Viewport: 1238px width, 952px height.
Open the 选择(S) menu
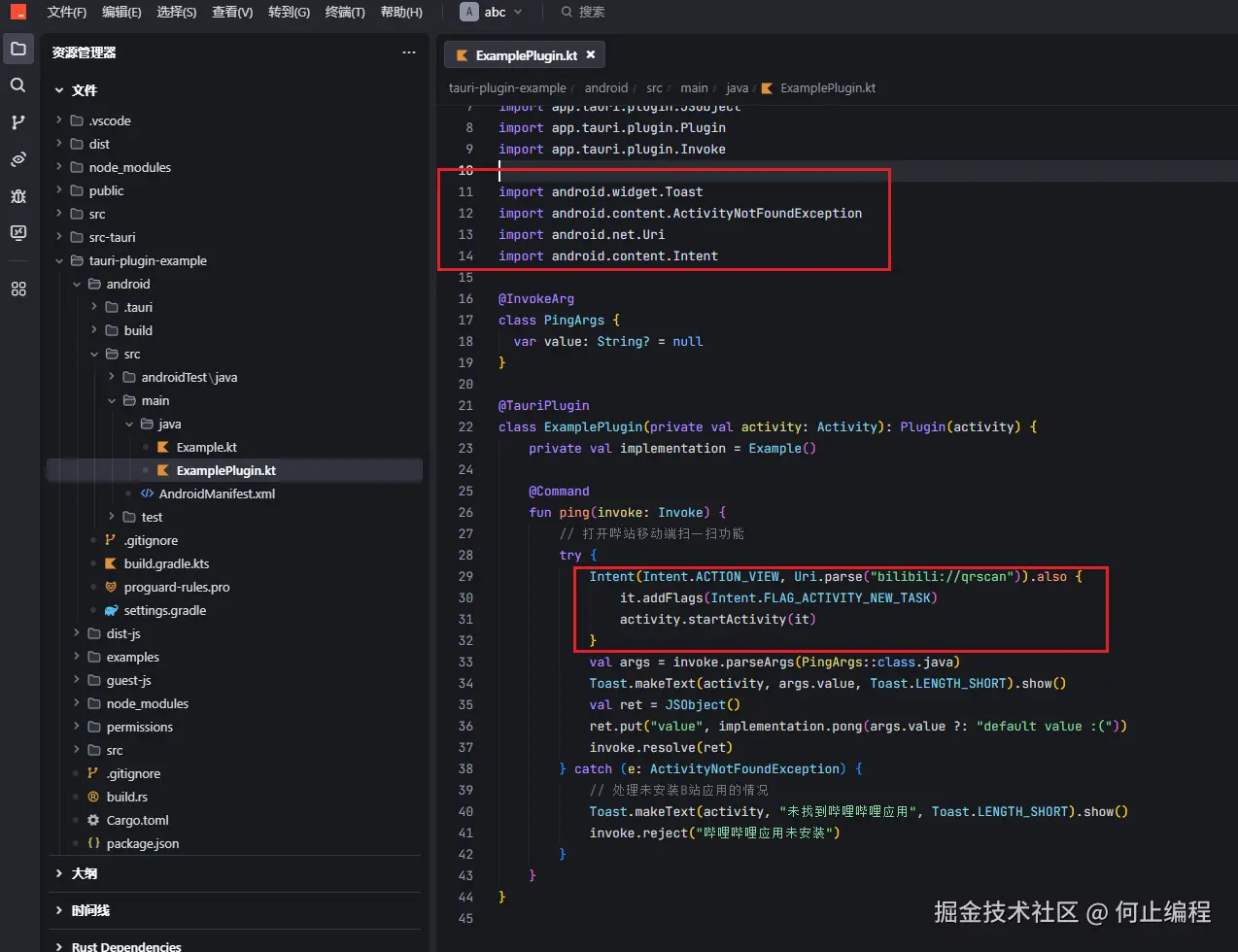tap(177, 12)
